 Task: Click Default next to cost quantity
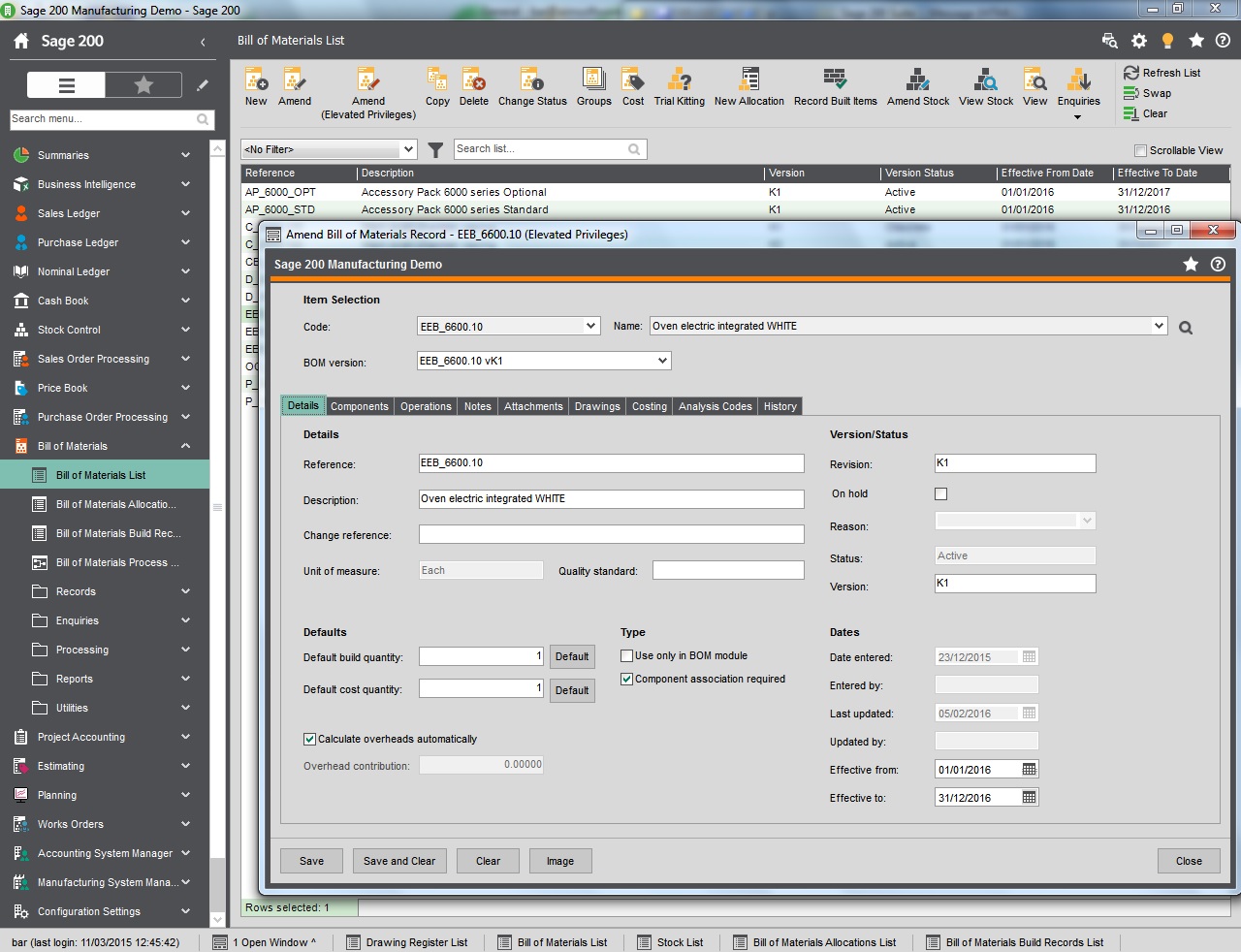click(572, 690)
